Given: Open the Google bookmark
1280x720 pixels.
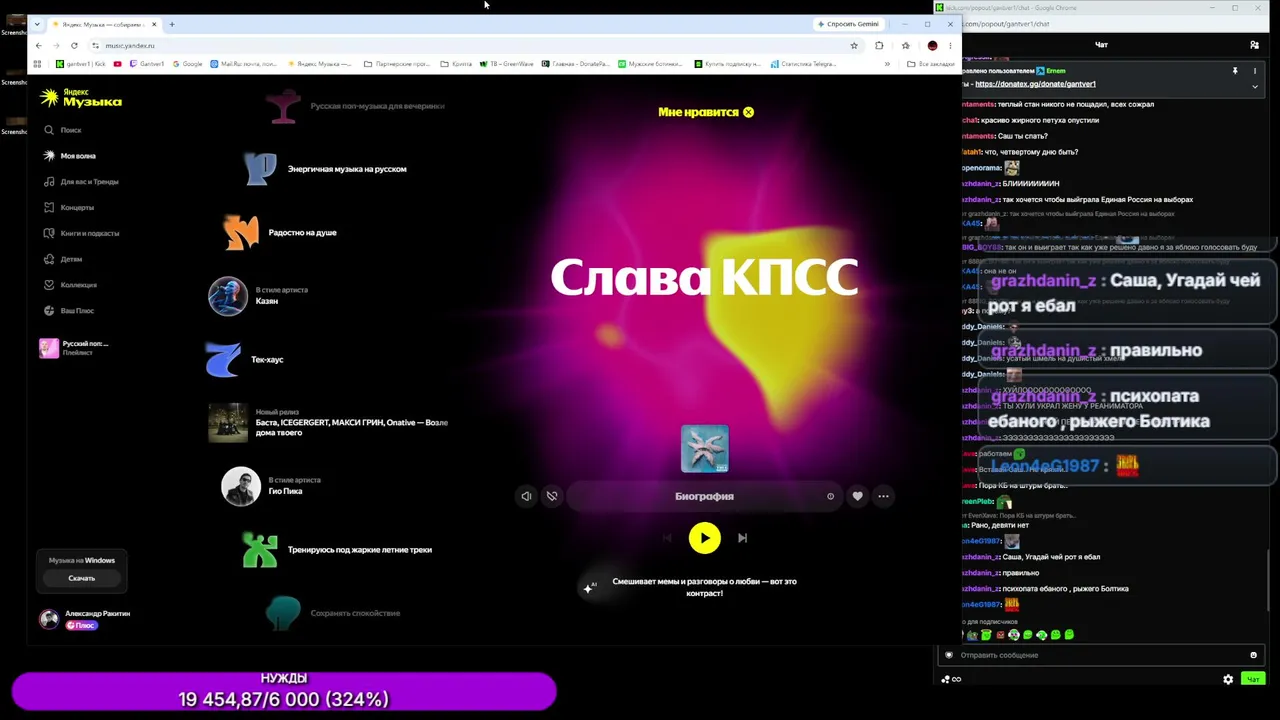Looking at the screenshot, I should [188, 64].
